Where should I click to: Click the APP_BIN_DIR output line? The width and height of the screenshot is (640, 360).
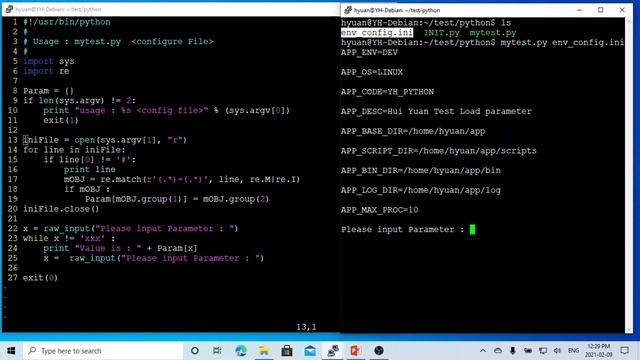(x=421, y=170)
